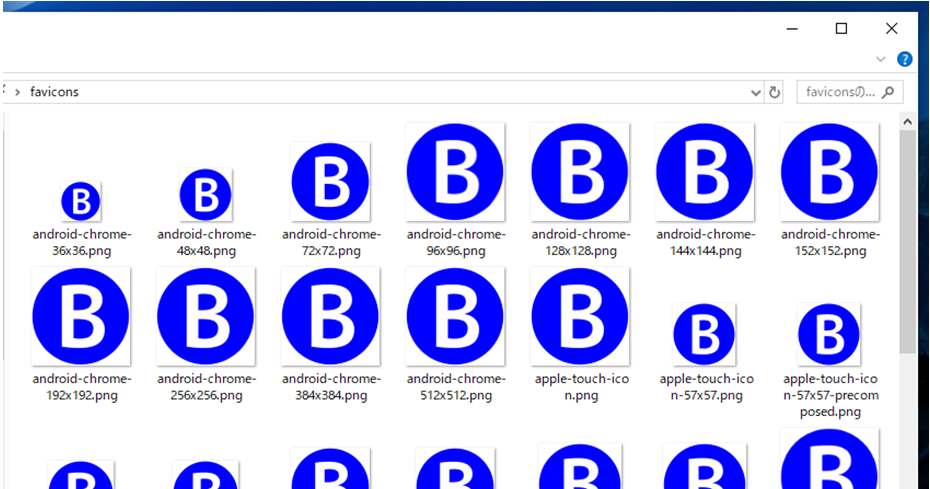Click the favicons search box
Screen dimensions: 930x489
tap(849, 92)
